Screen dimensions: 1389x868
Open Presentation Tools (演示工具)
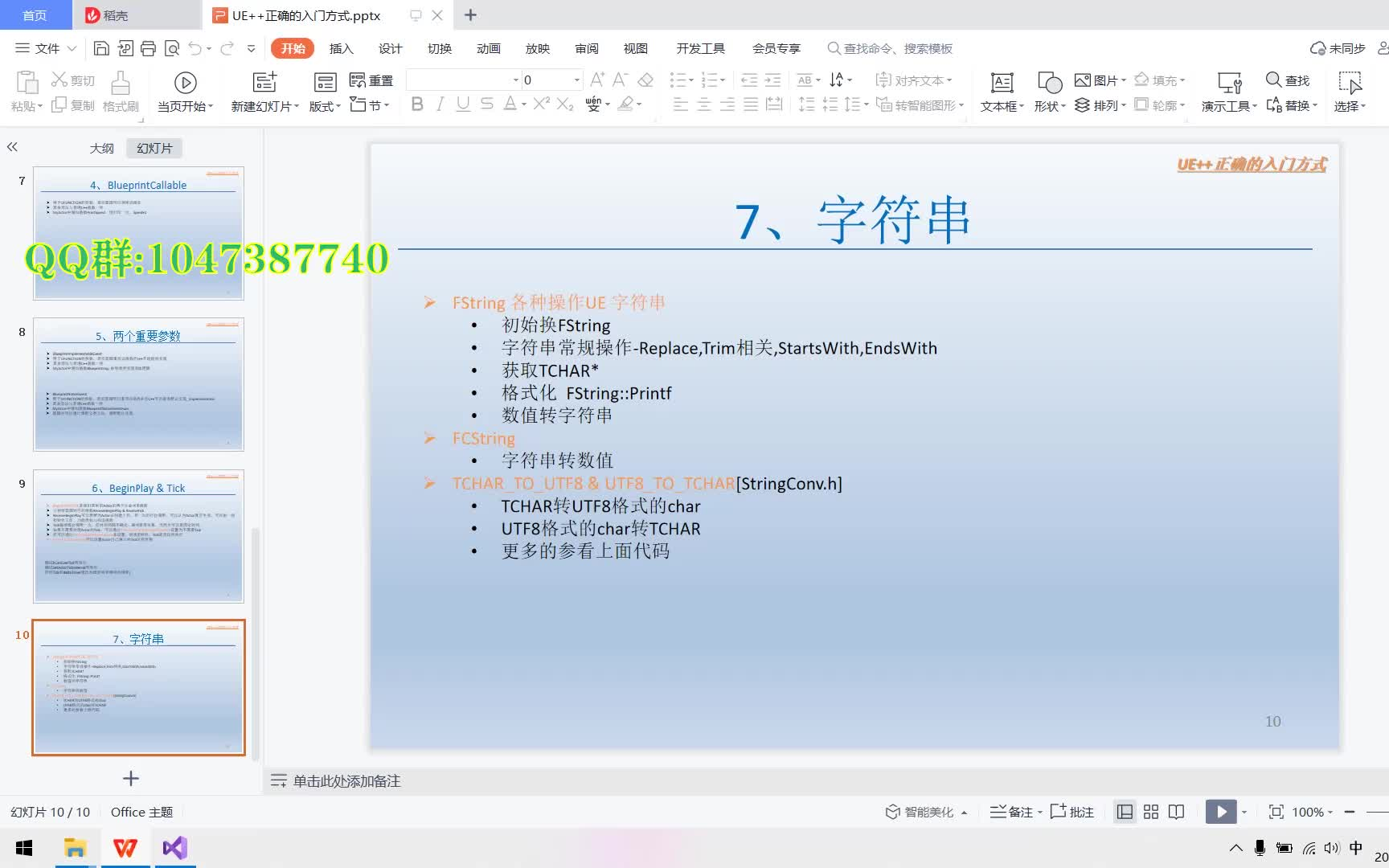click(x=1229, y=92)
